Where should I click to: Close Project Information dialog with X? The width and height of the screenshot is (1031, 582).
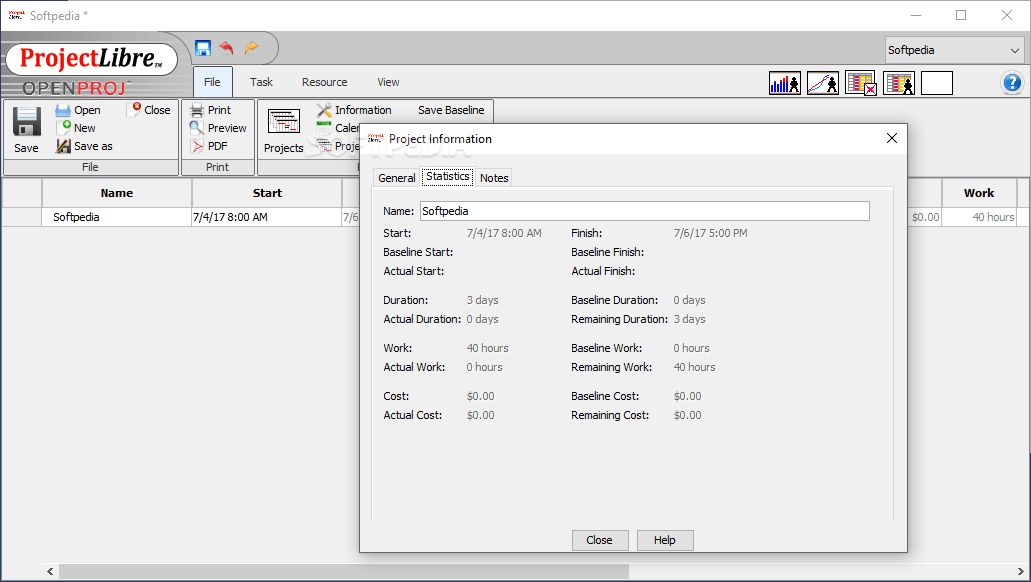pyautogui.click(x=892, y=138)
